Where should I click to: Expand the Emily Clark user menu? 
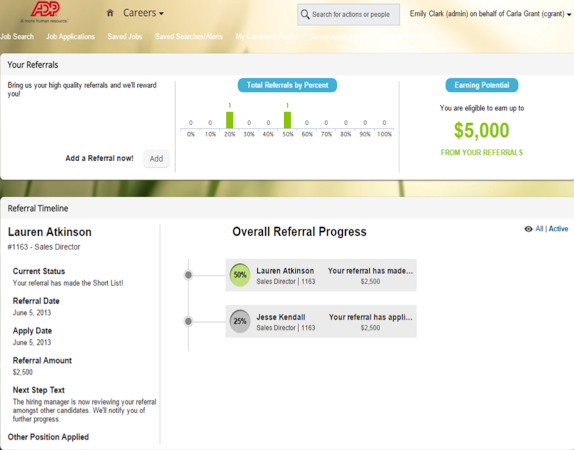(x=490, y=14)
